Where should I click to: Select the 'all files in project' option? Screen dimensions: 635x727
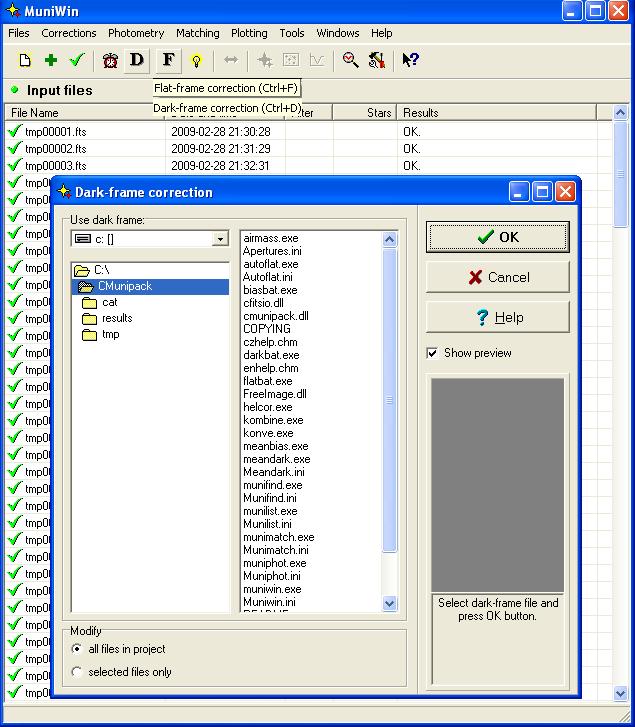point(78,650)
